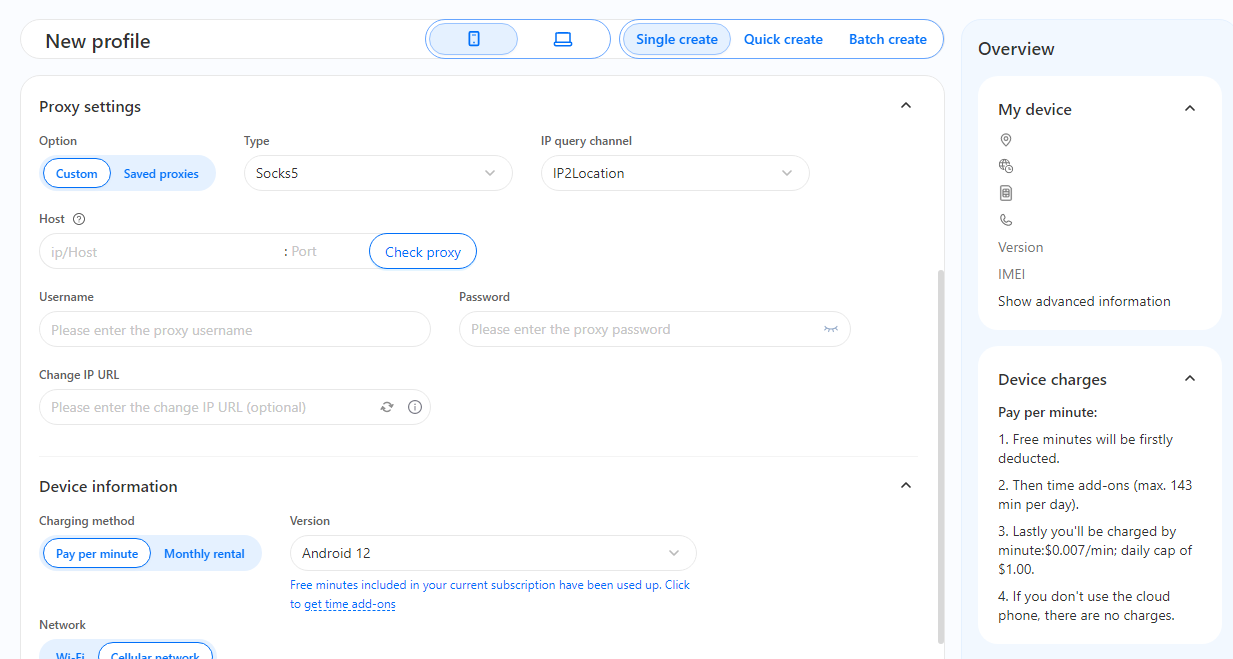Focus the Port input field
The height and width of the screenshot is (659, 1233).
coord(328,252)
